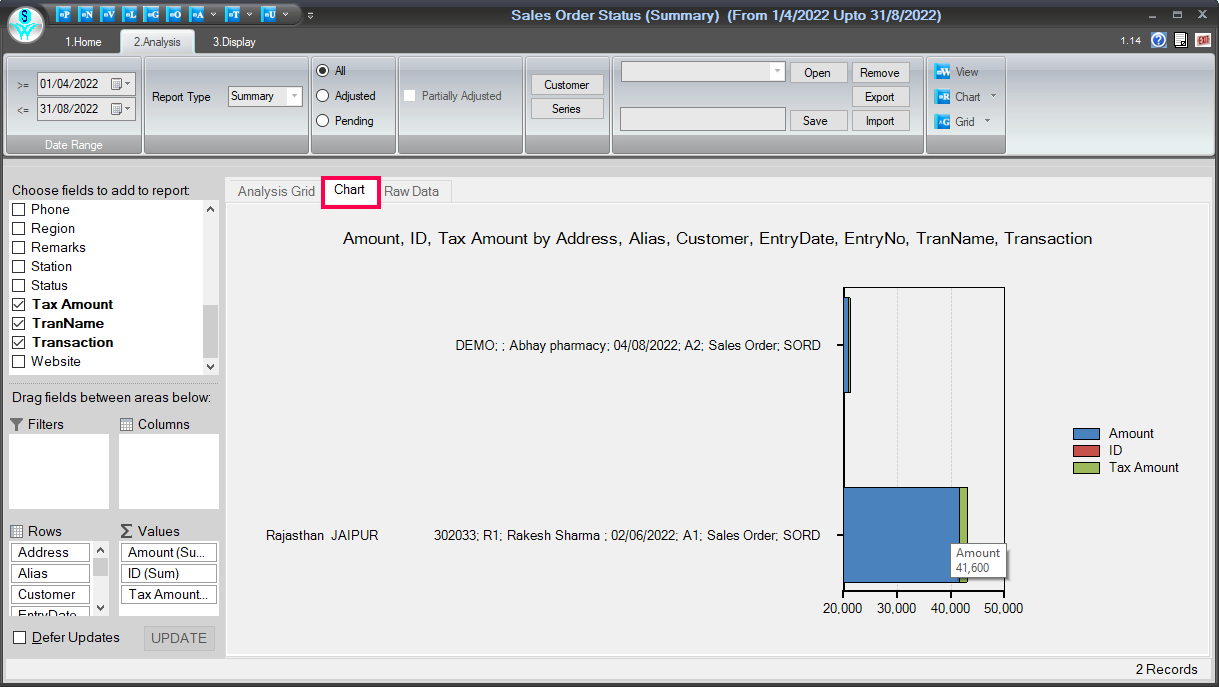Switch to the Raw Data tab

(x=411, y=191)
